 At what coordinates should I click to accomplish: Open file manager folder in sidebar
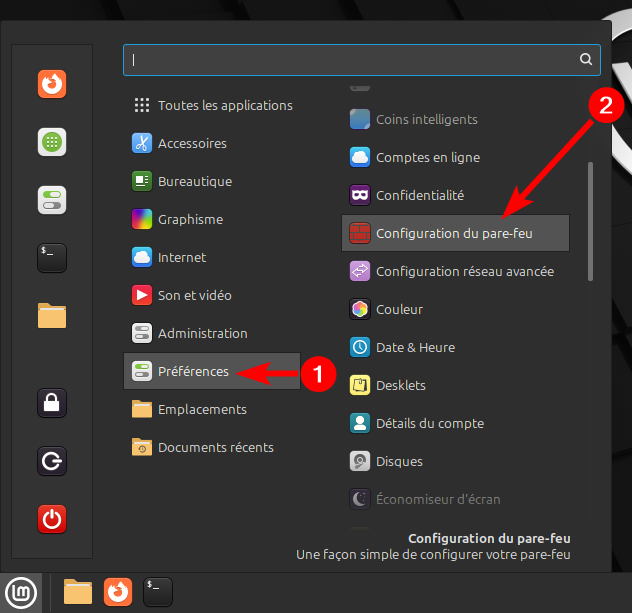[52, 315]
